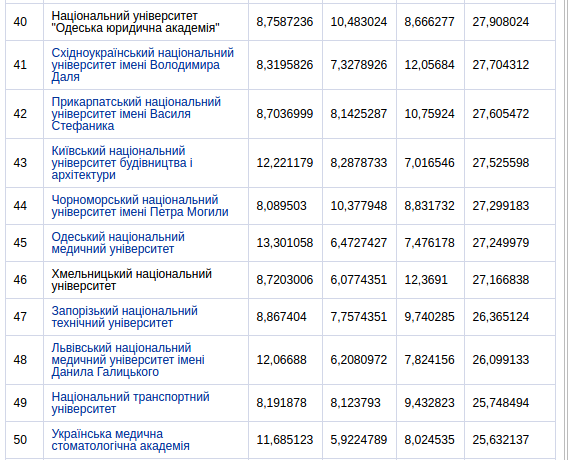Select total score 27,908024 for rank 40
Viewport: 568px width, 460px height.
tap(501, 22)
